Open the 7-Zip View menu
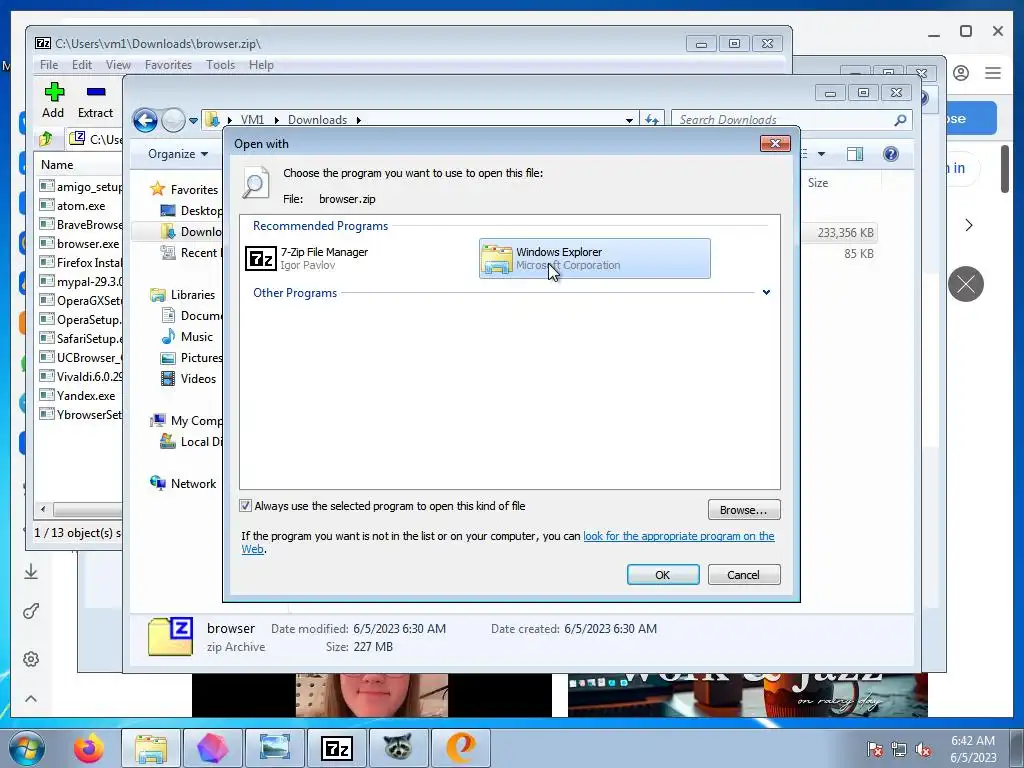This screenshot has height=768, width=1024. point(118,65)
